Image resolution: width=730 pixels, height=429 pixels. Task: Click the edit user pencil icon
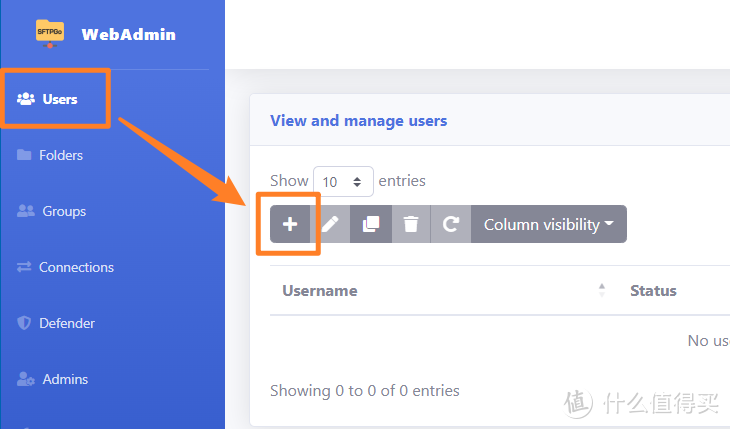coord(330,225)
